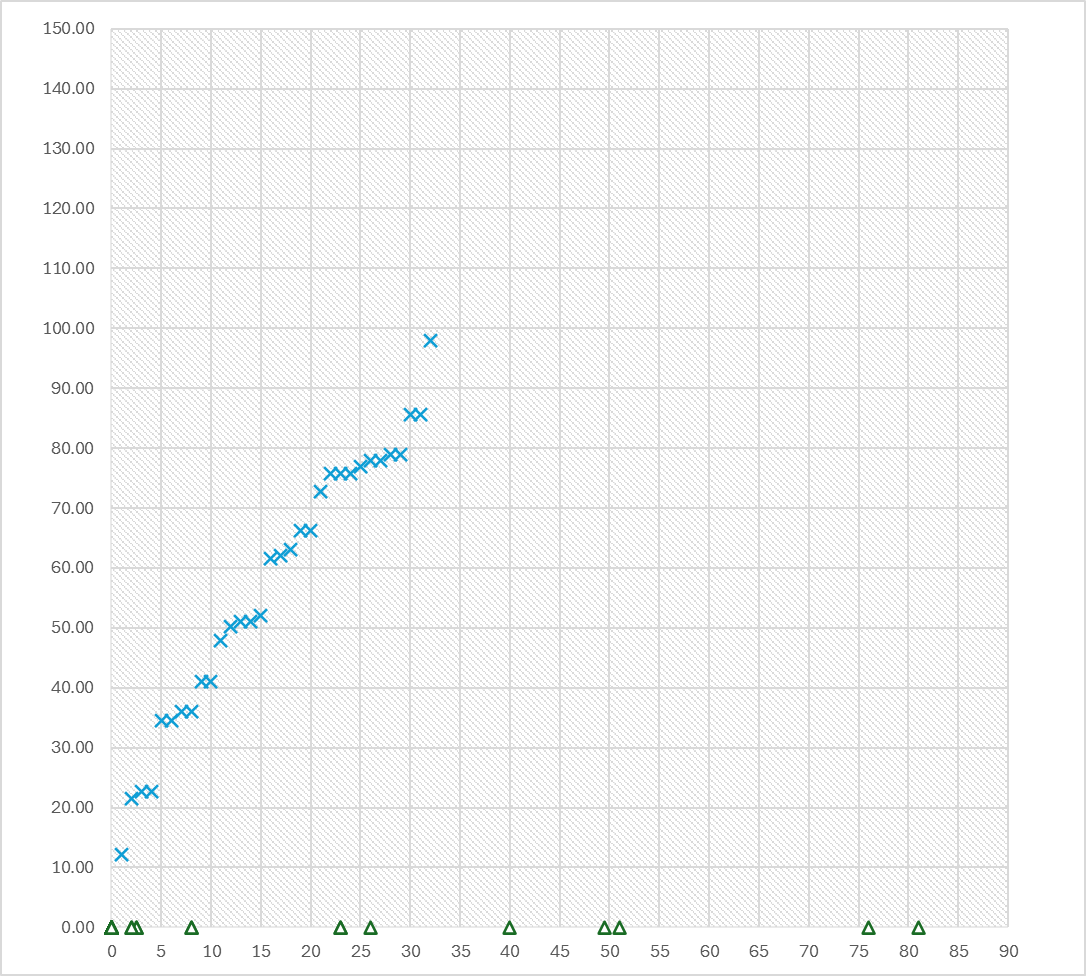
Task: Click the blue X marker at x=21
Action: pos(320,491)
